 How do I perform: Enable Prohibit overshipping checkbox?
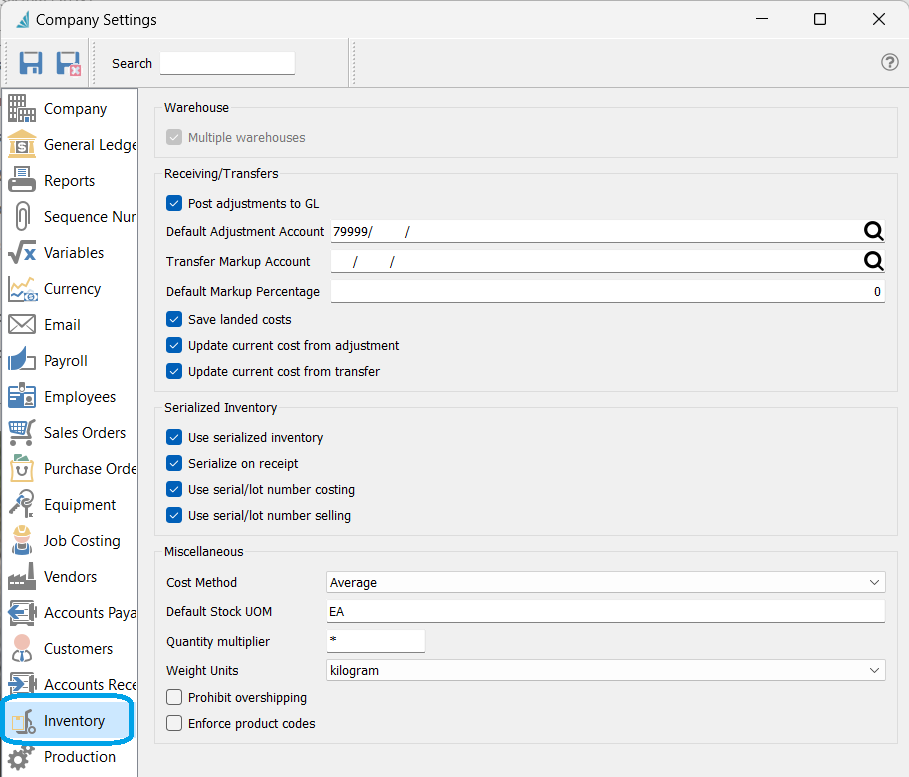click(x=174, y=698)
